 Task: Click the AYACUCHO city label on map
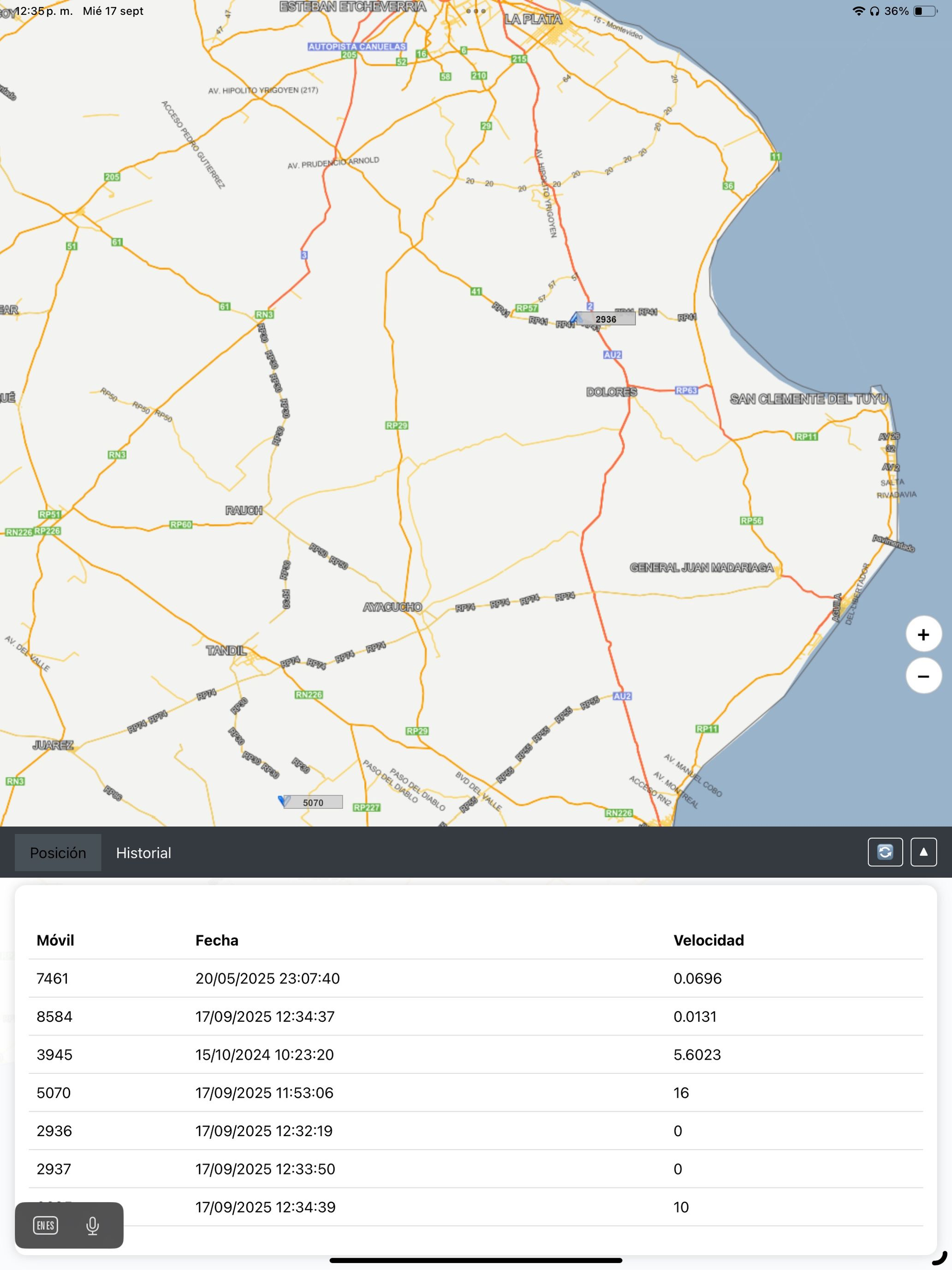click(x=393, y=607)
